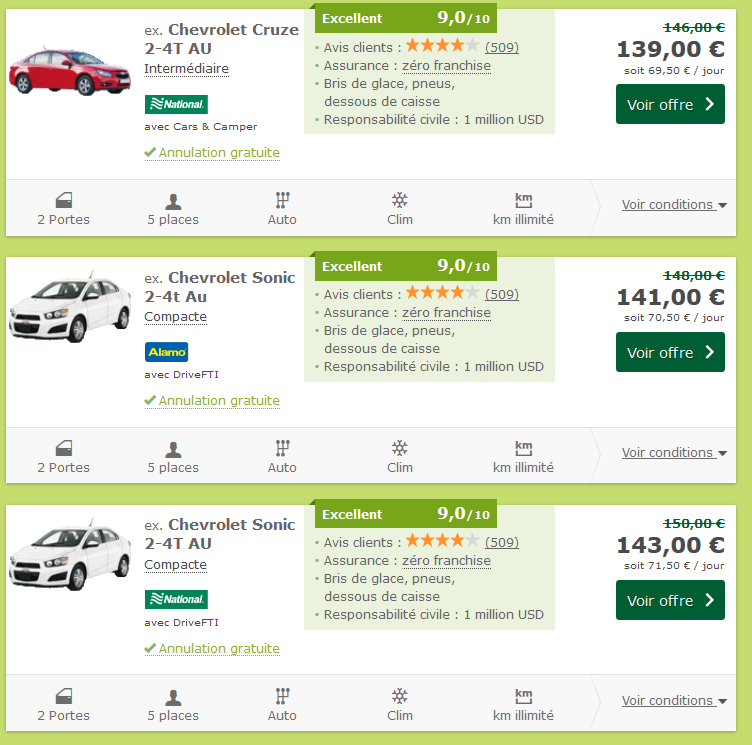Click the unlimited km icon in the Cruze listing

click(x=523, y=200)
